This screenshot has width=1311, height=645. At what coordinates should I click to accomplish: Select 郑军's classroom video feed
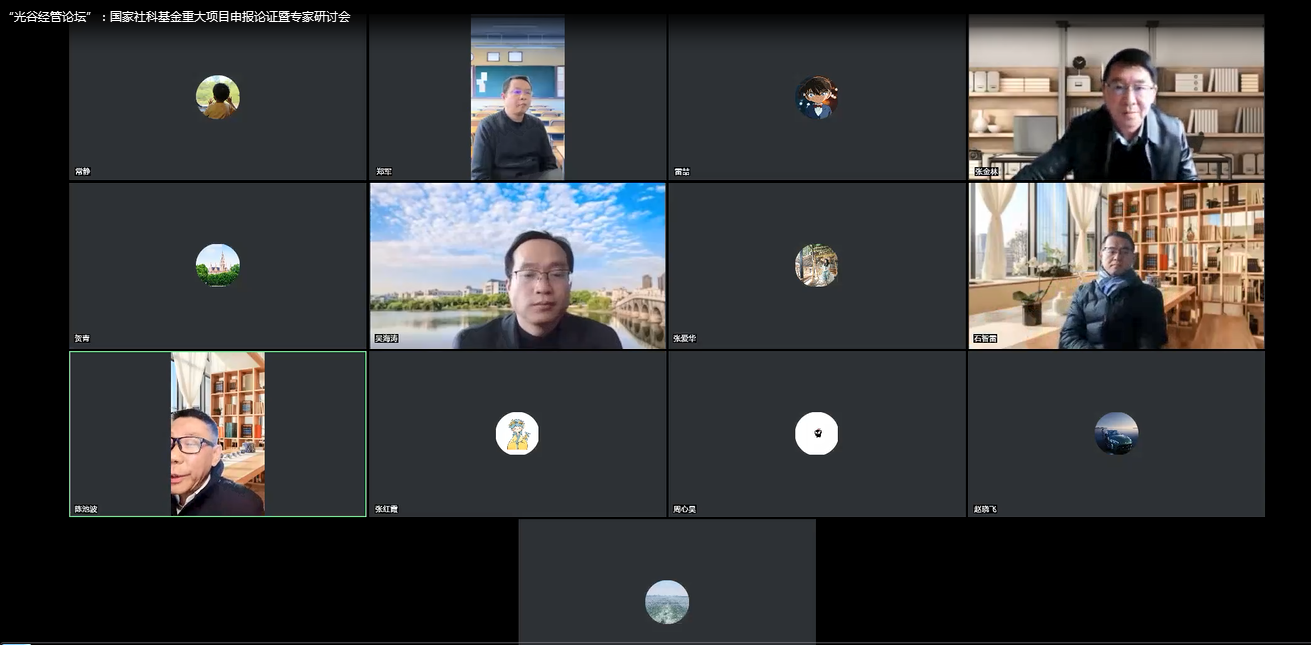(x=517, y=98)
